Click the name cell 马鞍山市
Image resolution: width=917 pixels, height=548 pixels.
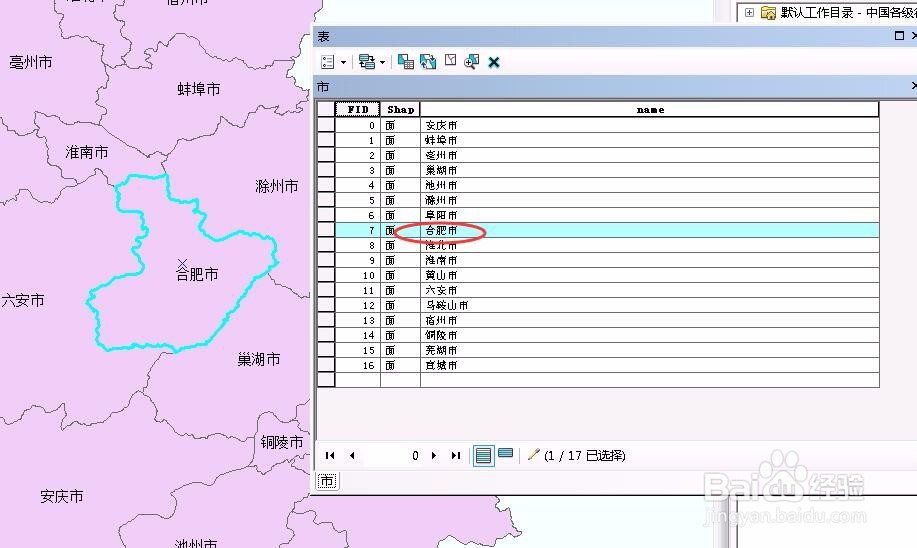tap(650, 305)
